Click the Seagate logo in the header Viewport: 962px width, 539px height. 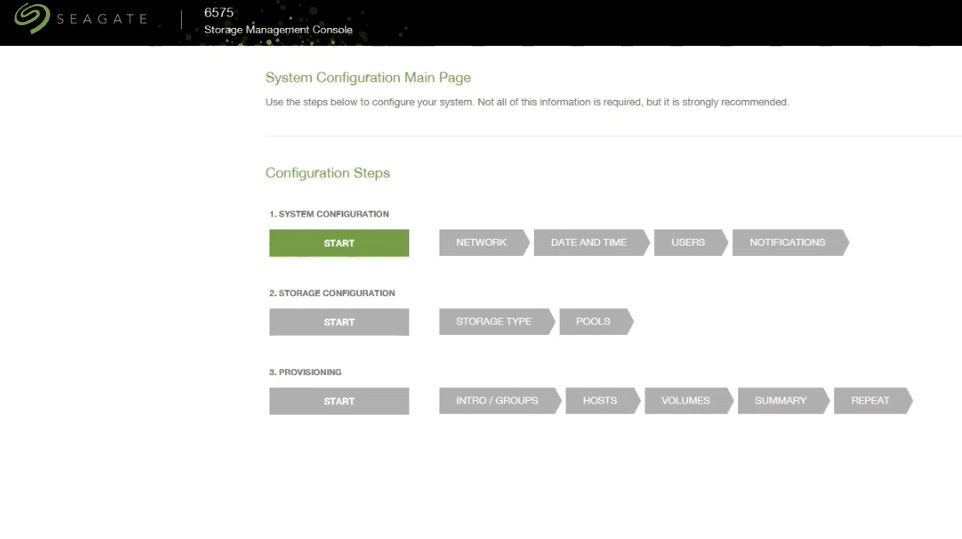click(x=81, y=18)
